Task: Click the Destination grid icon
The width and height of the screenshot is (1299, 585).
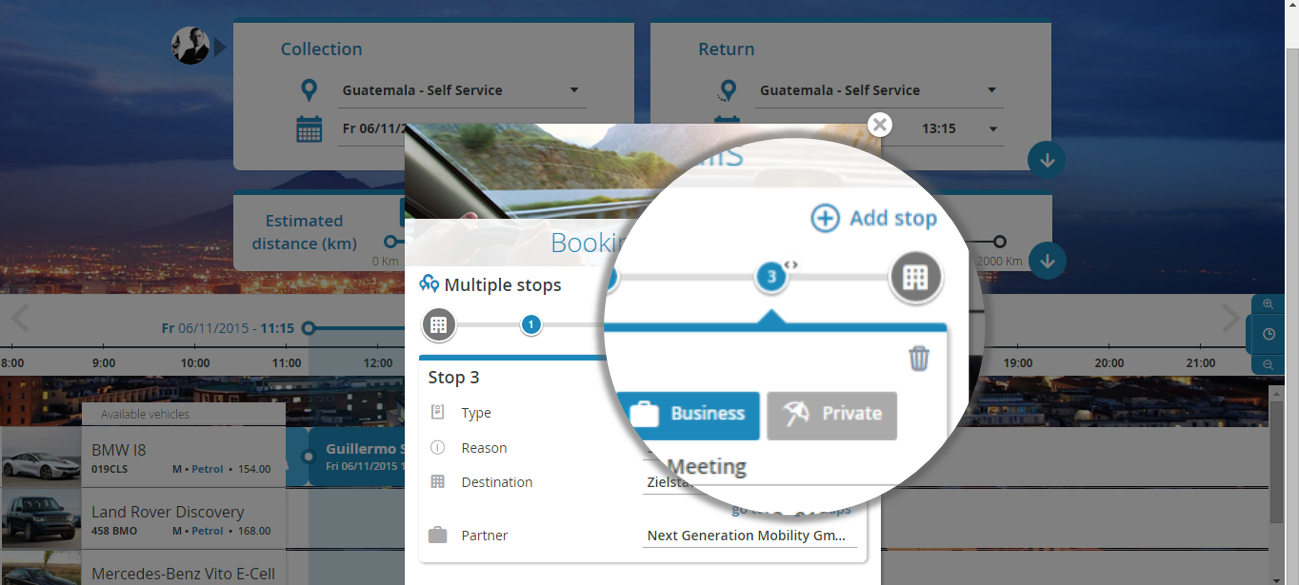Action: click(437, 481)
